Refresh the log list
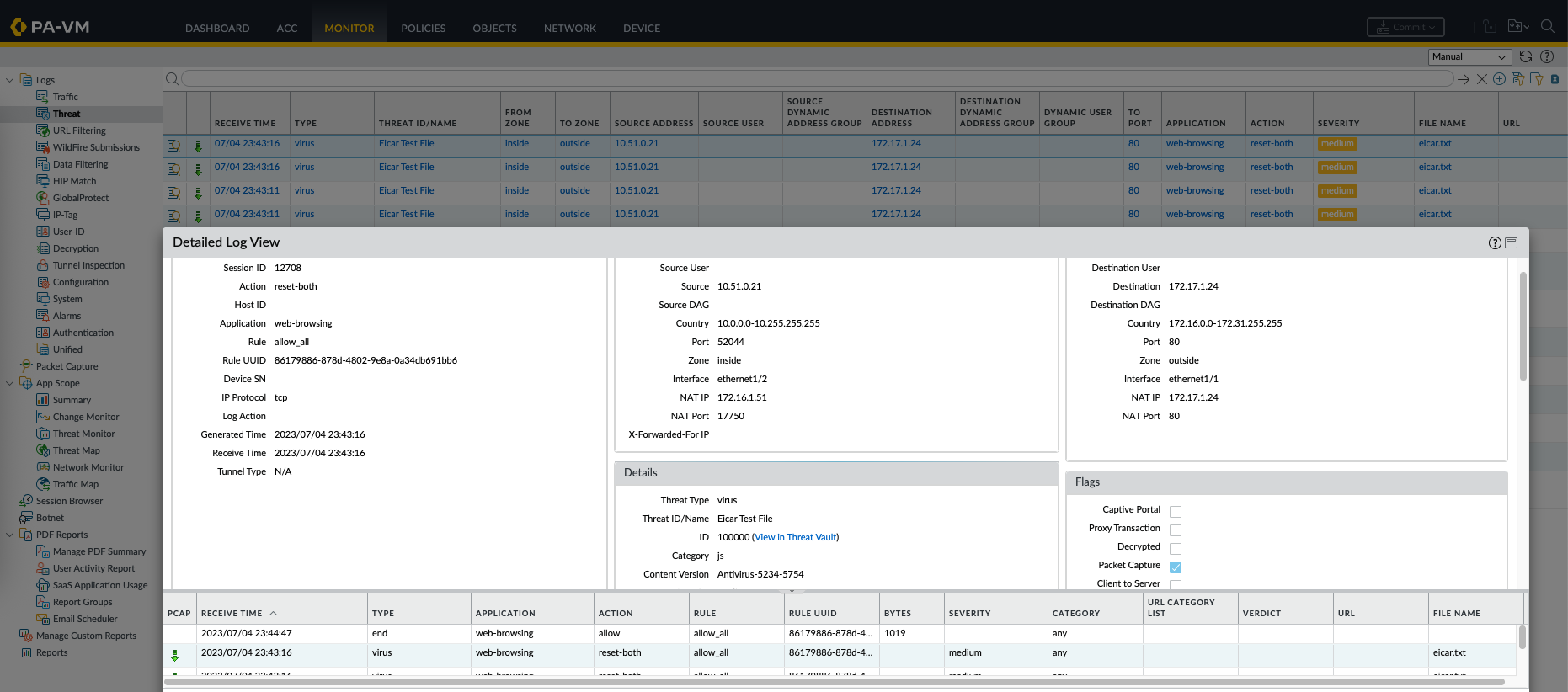Screen dimensions: 1568x692 (x=1526, y=56)
